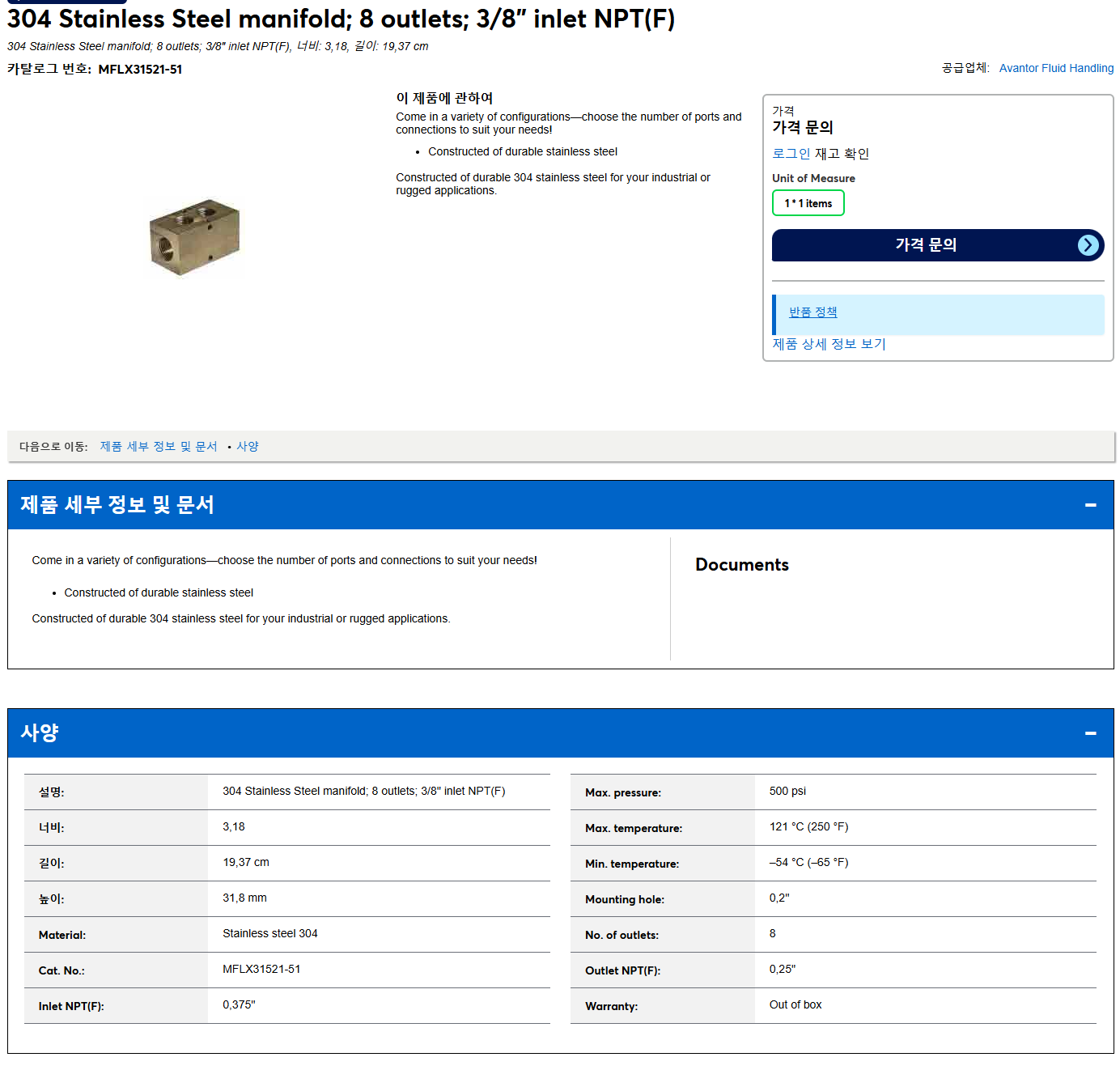Click the arrow icon on 가격 문의 button
Screen dimensions: 1120x1070
click(x=1088, y=245)
